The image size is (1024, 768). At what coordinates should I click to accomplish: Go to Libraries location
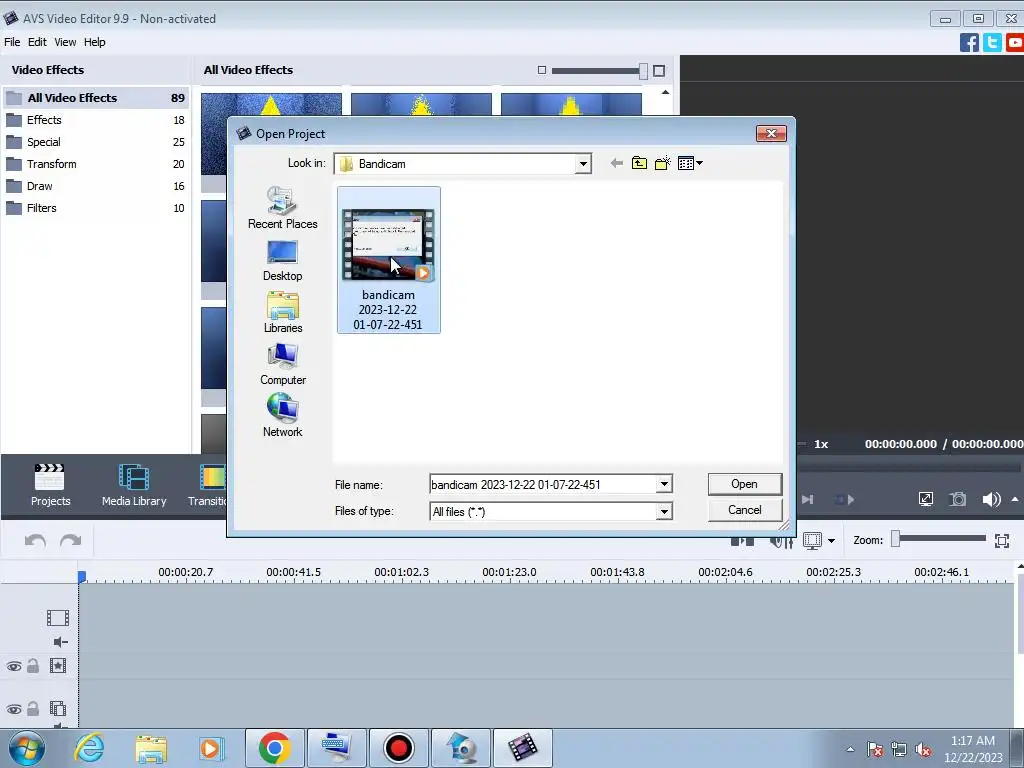[x=282, y=312]
